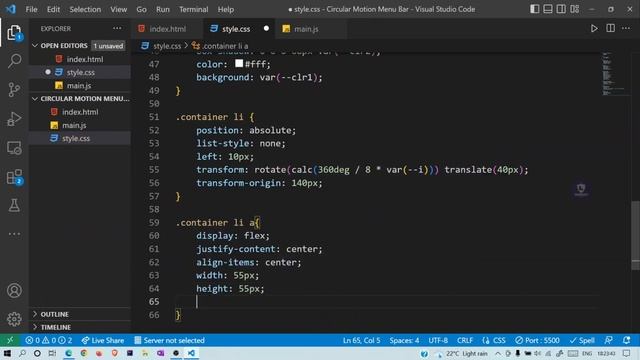
Task: Open the Testing flask icon
Action: coord(14,205)
